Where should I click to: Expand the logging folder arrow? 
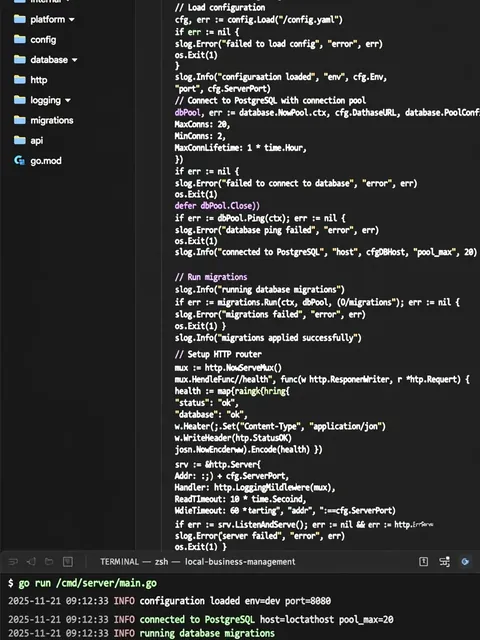tap(68, 100)
